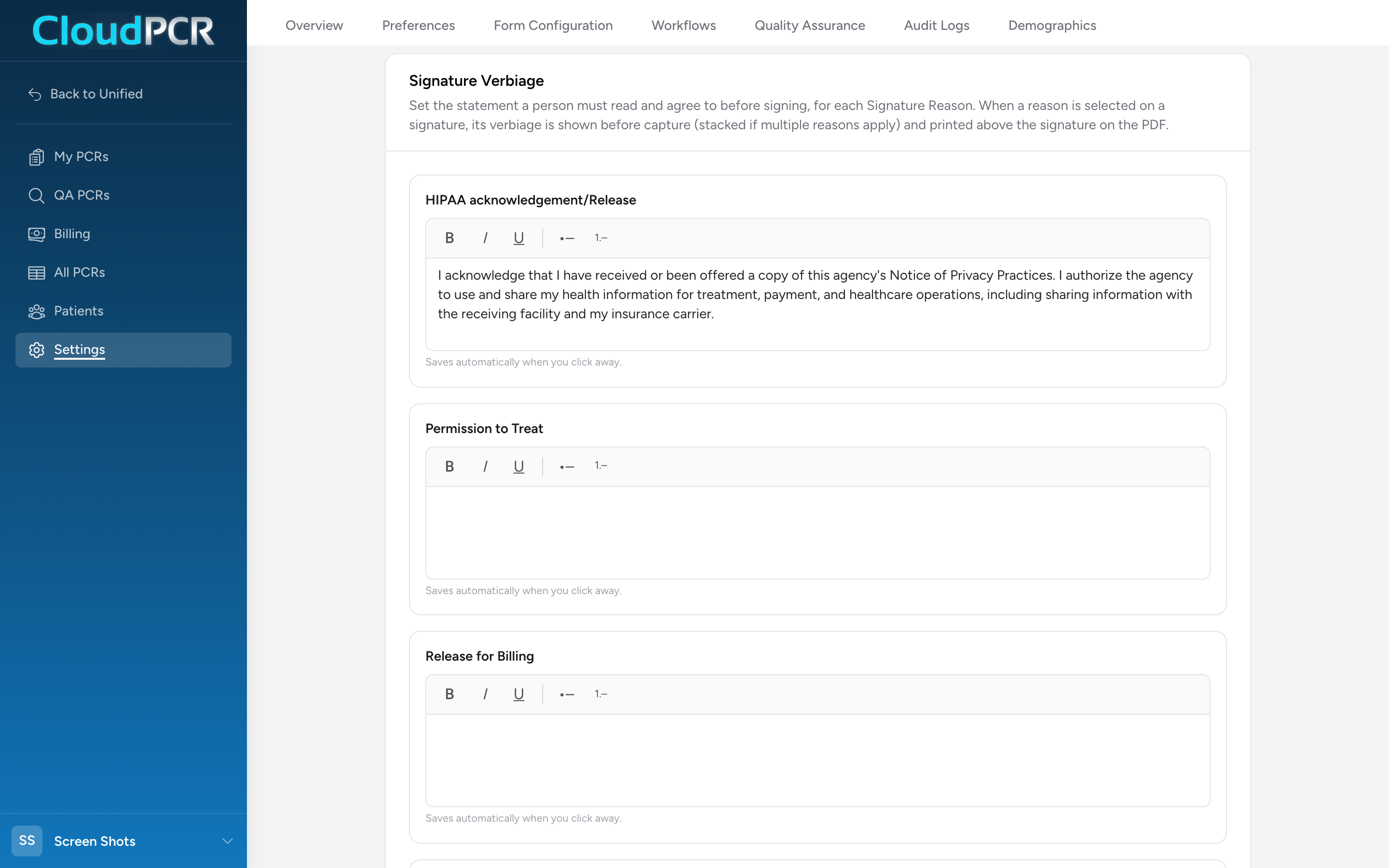Image resolution: width=1389 pixels, height=868 pixels.
Task: Click into Release for Billing text area
Action: (817, 760)
